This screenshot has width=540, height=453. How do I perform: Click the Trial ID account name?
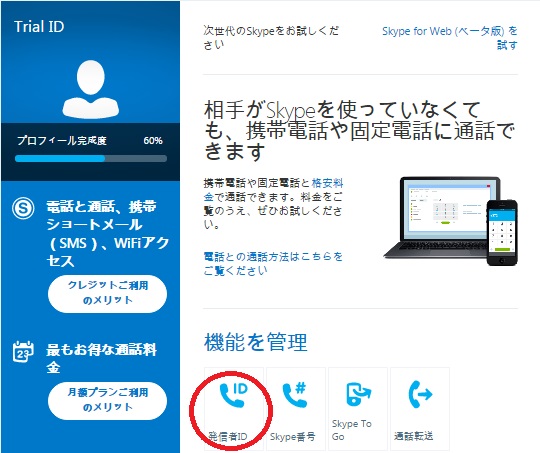(39, 27)
